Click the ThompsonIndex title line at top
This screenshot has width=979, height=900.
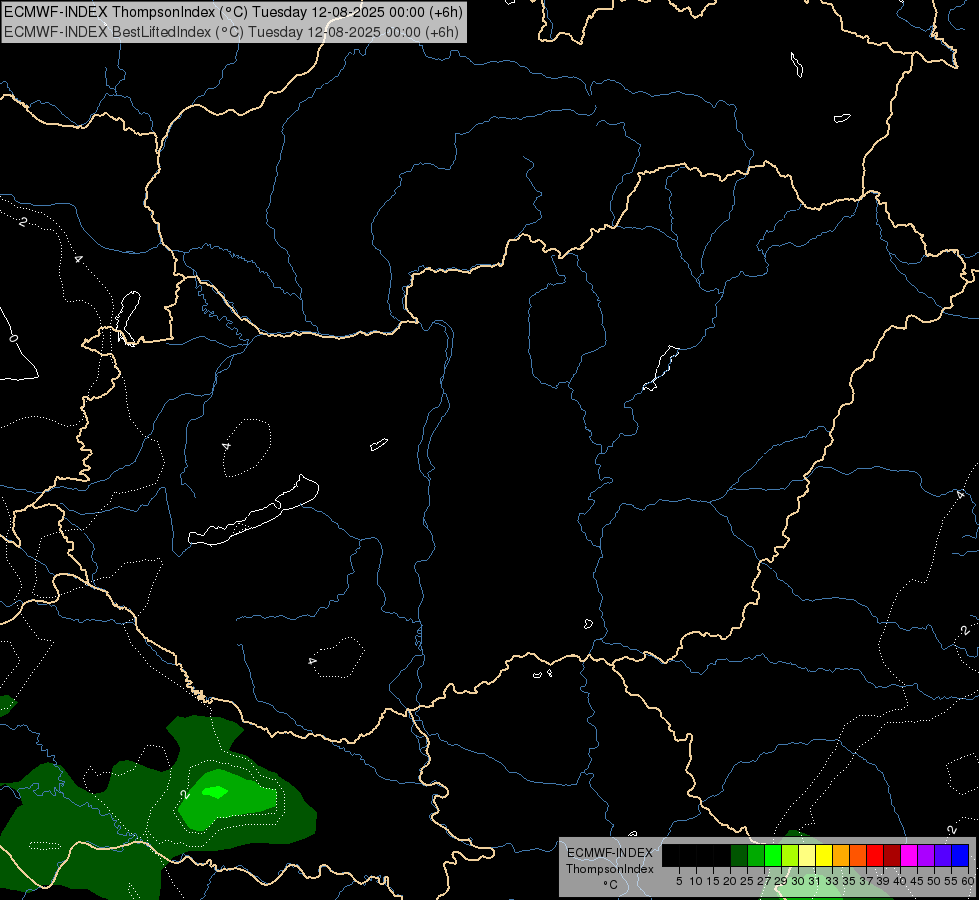[x=233, y=12]
